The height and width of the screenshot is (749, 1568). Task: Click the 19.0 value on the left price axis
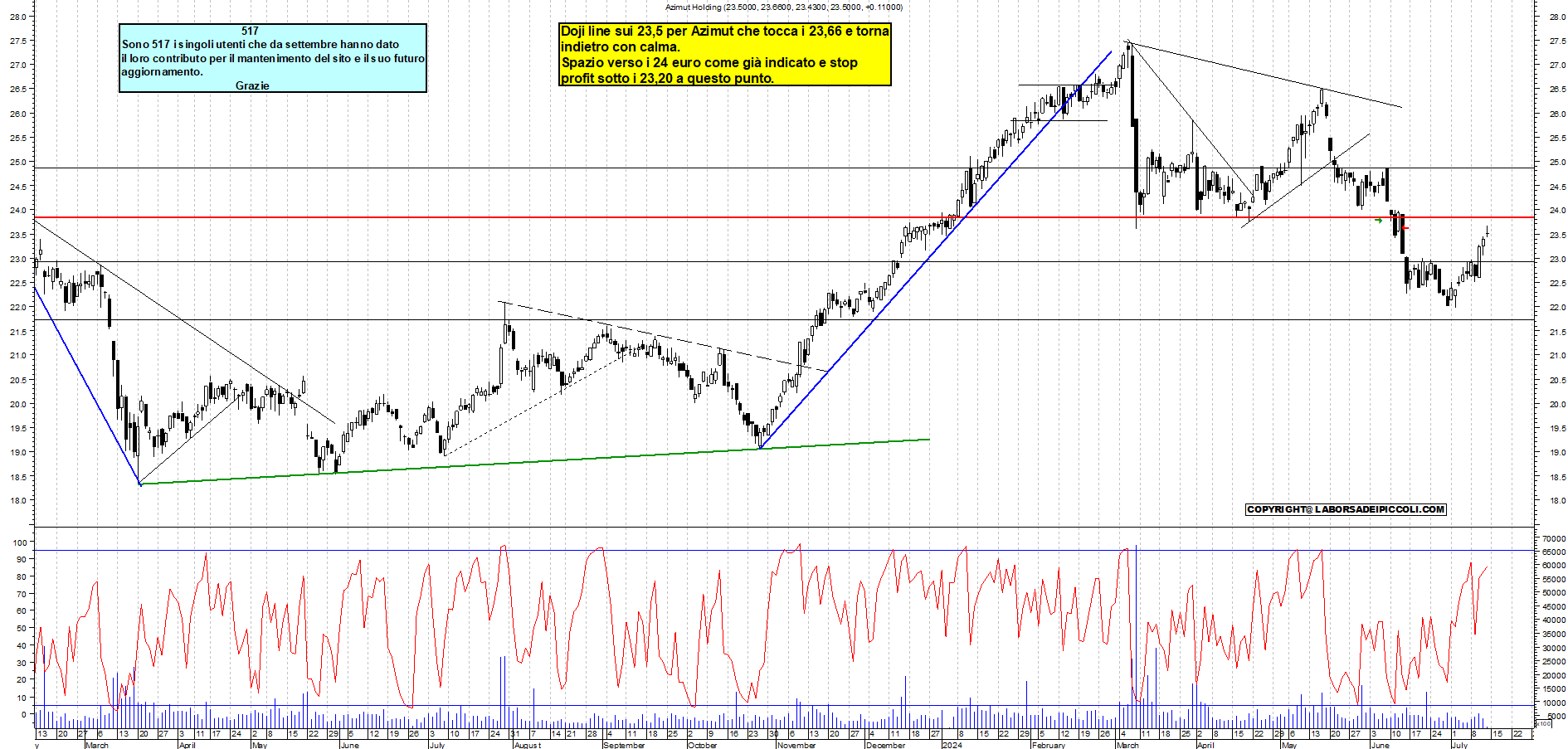(17, 453)
